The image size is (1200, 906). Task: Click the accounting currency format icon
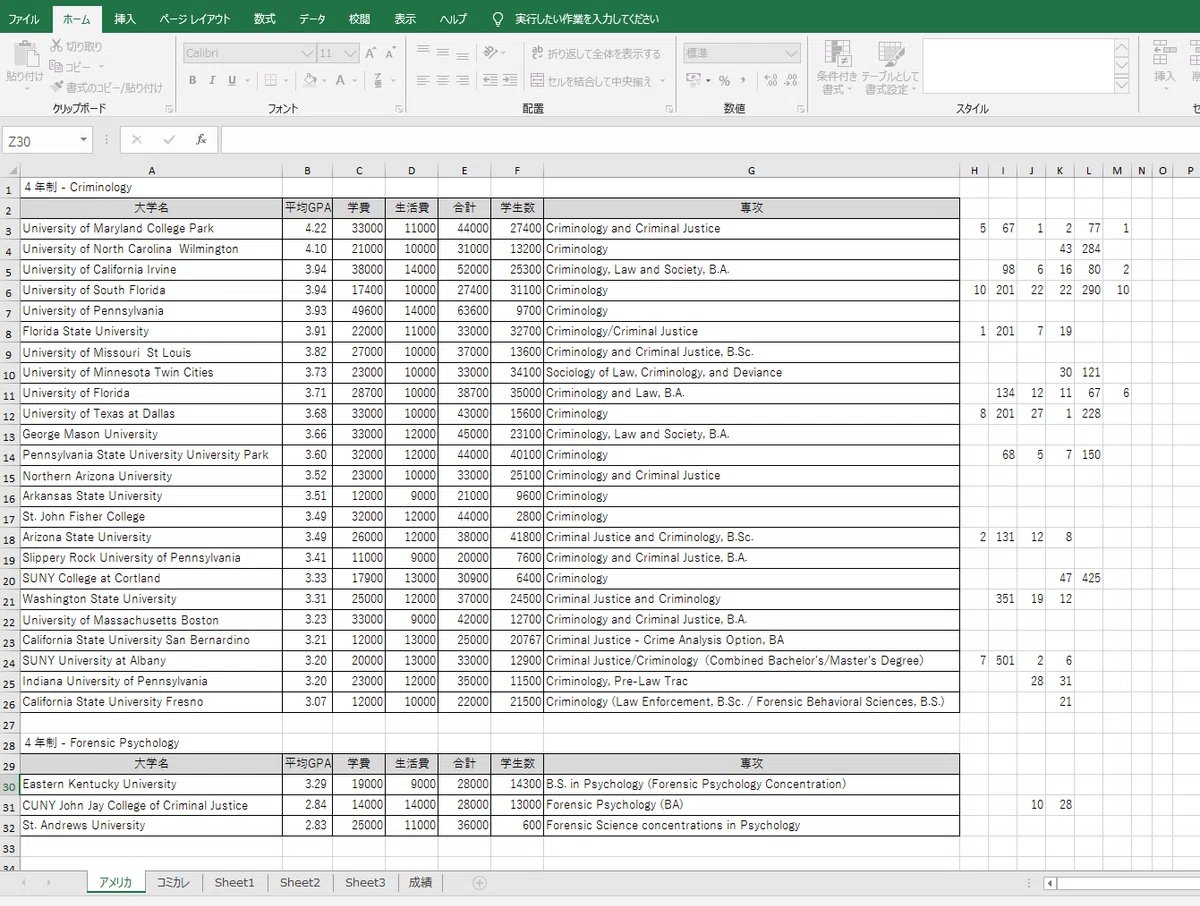(693, 81)
